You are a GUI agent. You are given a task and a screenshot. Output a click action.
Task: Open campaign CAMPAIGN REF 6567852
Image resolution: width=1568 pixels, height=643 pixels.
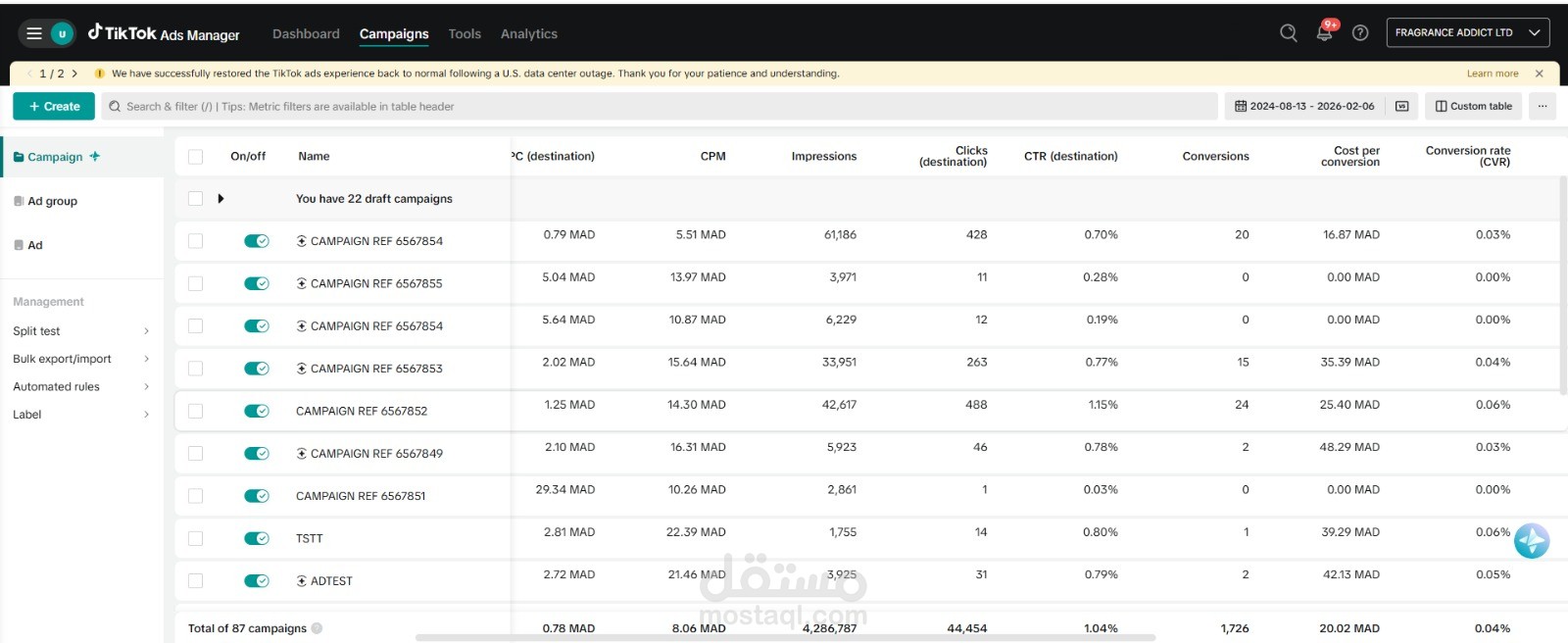tap(362, 412)
